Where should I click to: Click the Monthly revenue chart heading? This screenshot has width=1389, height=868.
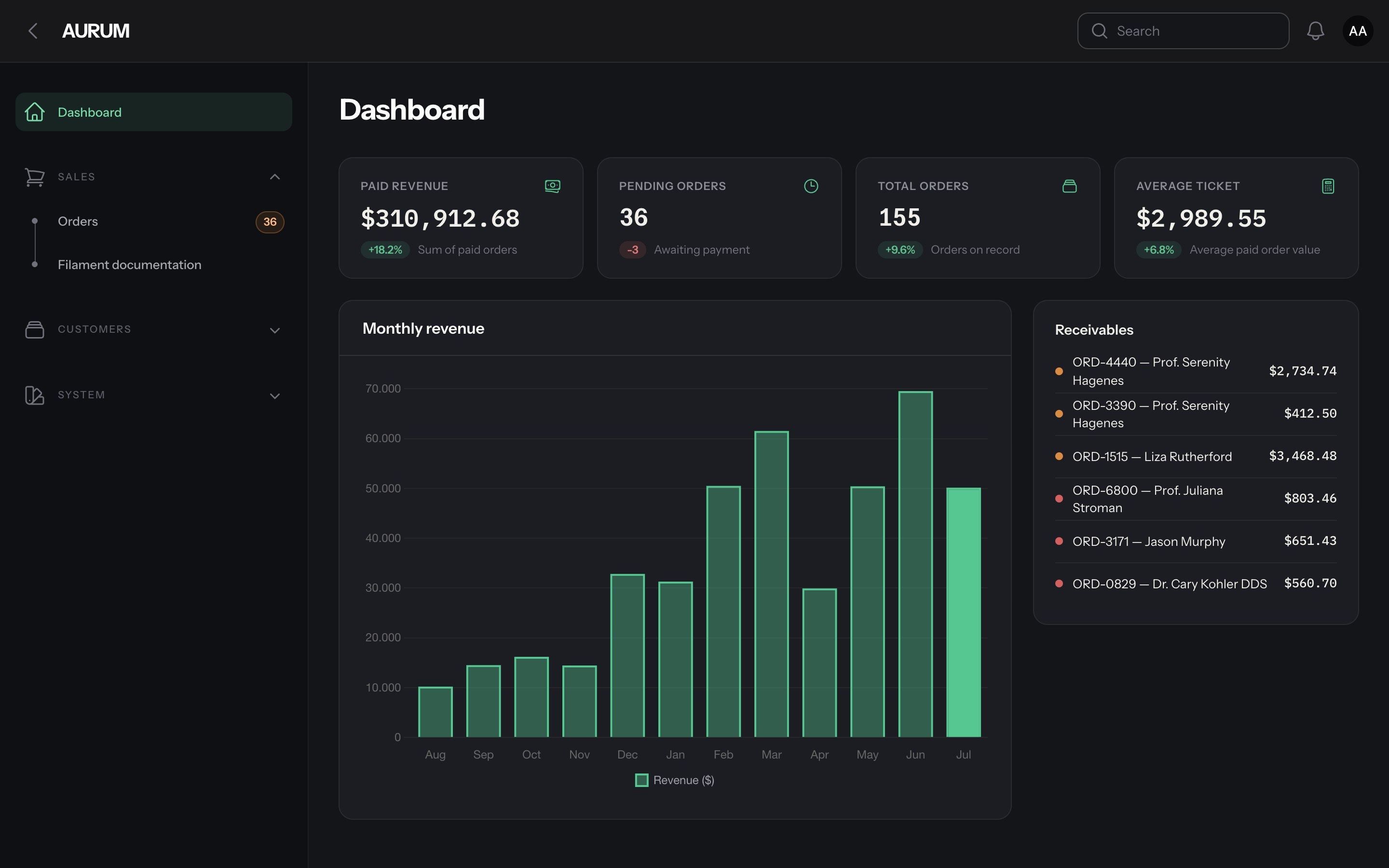(423, 328)
